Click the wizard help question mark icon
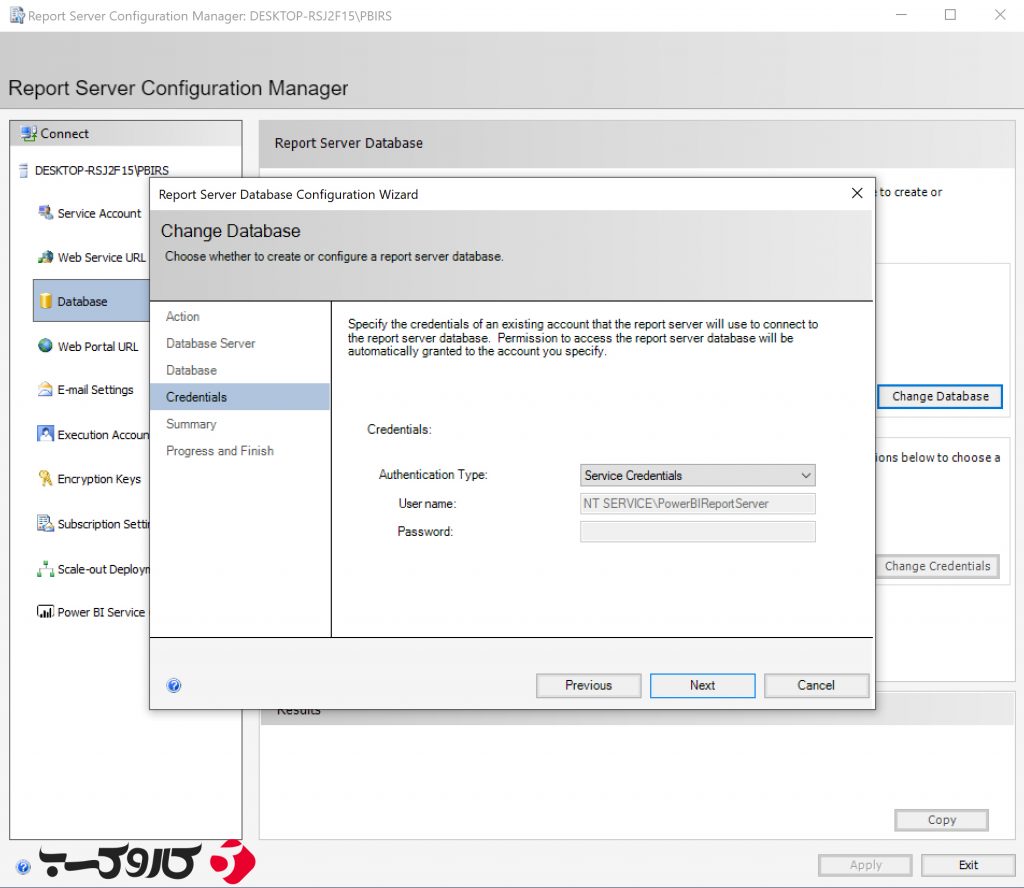Viewport: 1024px width, 888px height. [174, 685]
